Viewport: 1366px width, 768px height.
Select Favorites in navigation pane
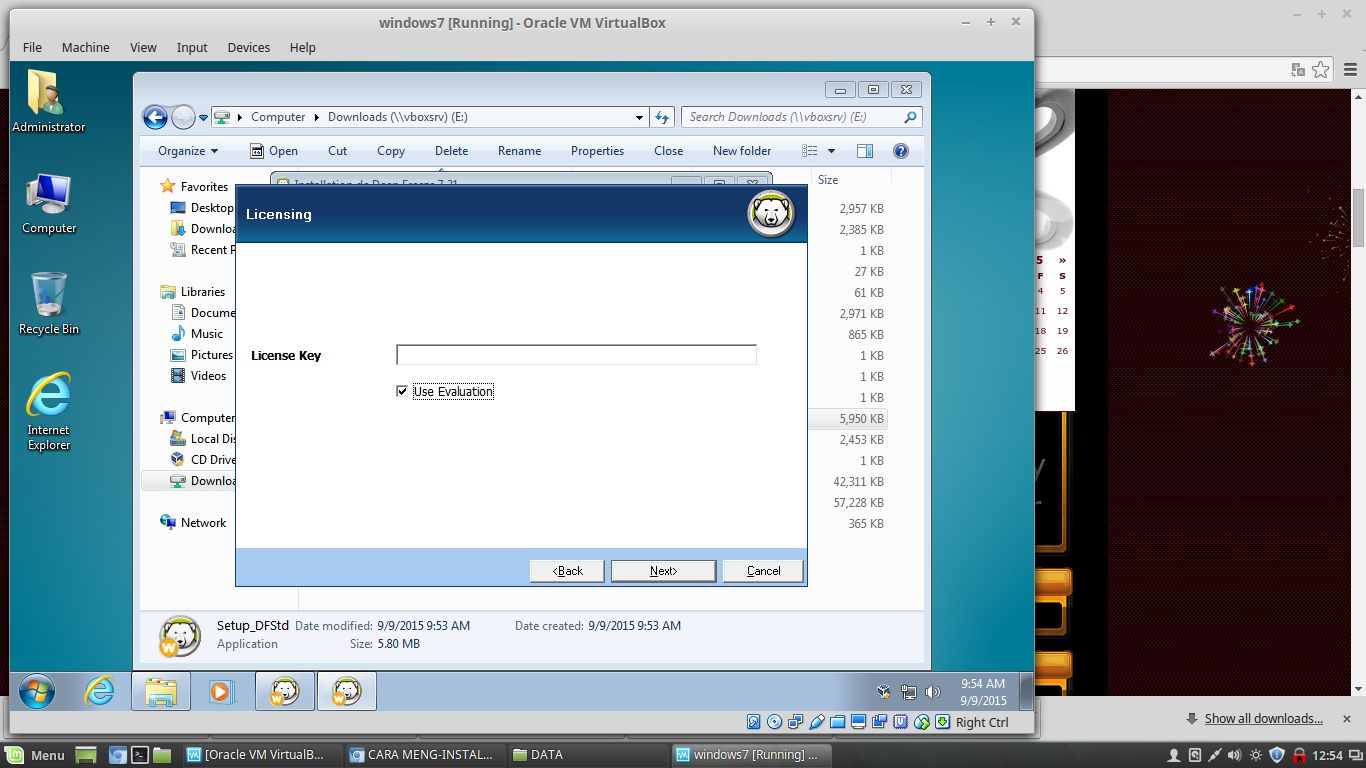204,187
